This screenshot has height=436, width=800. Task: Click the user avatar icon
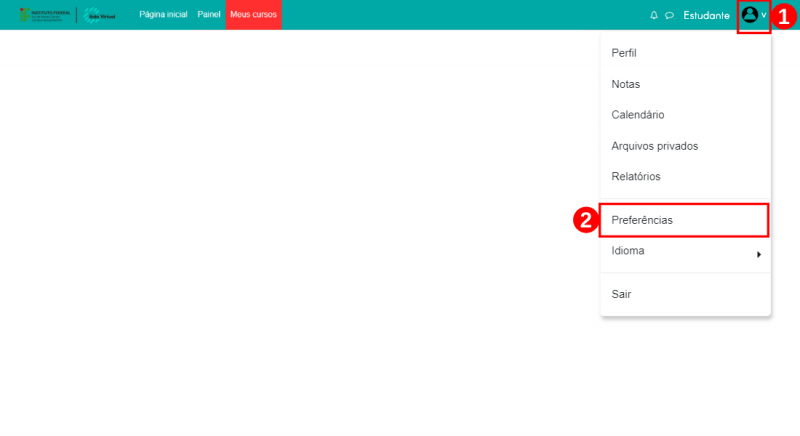pos(749,15)
